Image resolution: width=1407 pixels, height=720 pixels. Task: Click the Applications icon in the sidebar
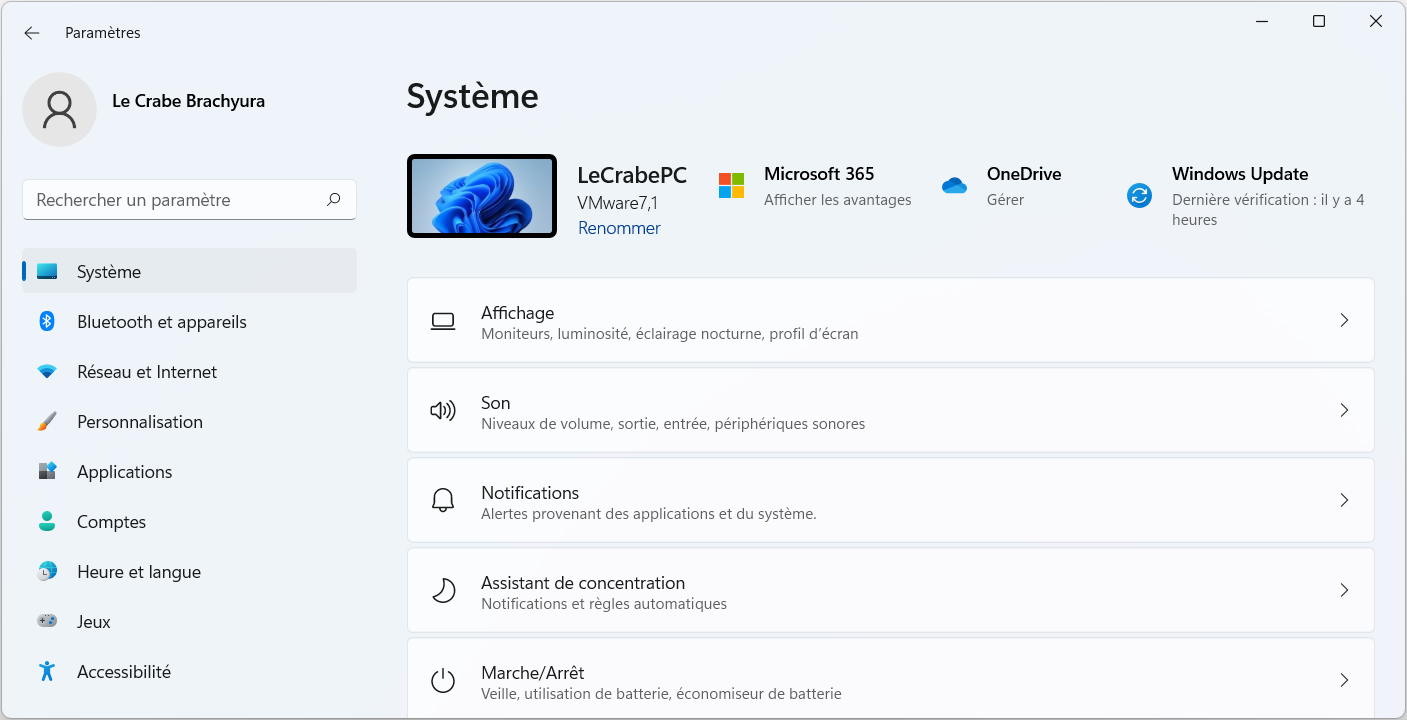click(47, 471)
